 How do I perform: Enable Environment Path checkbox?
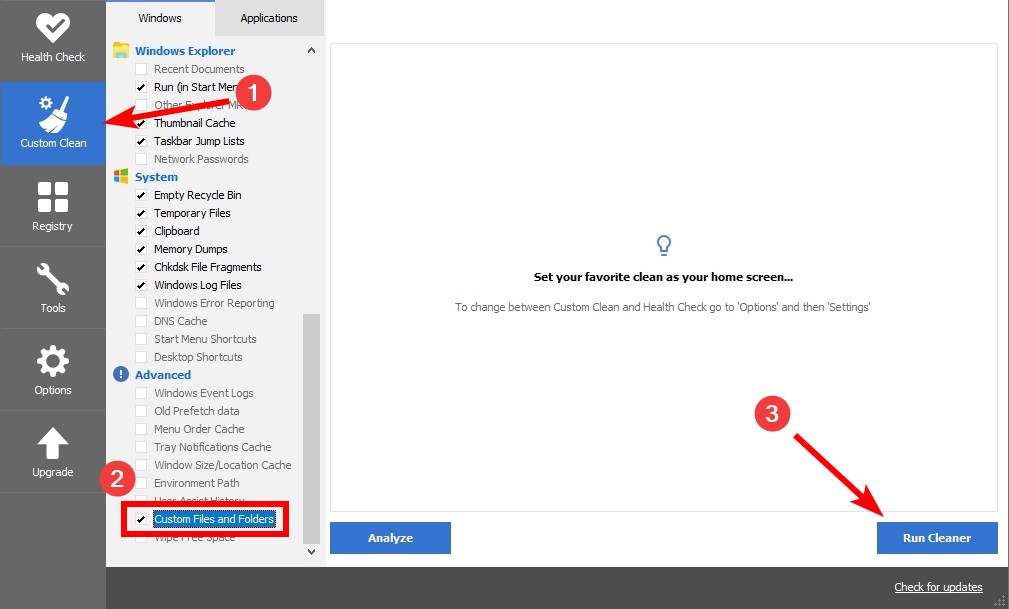pos(141,483)
